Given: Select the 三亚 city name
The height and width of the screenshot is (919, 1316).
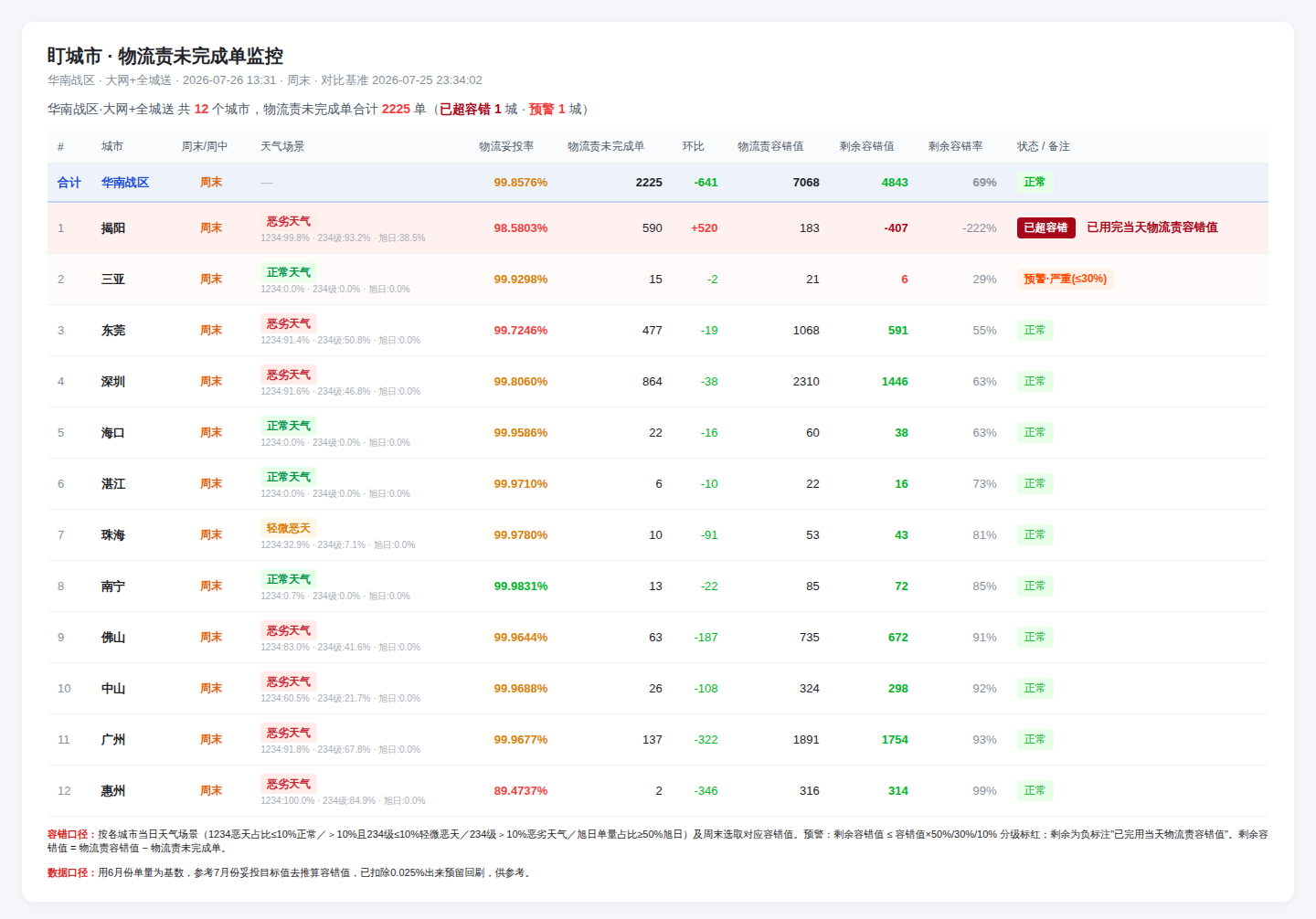Looking at the screenshot, I should (x=113, y=280).
